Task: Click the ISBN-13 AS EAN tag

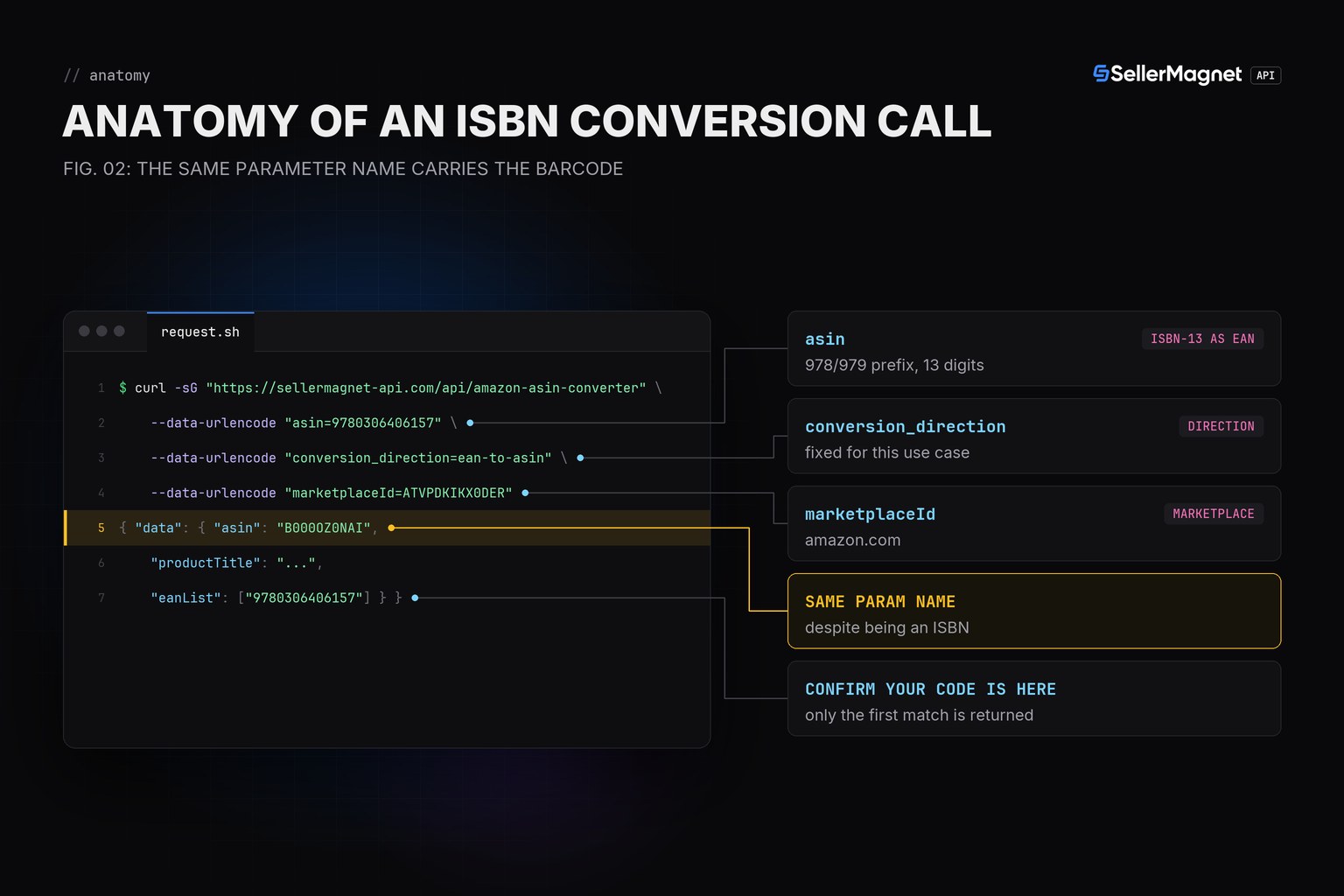Action: point(1202,339)
